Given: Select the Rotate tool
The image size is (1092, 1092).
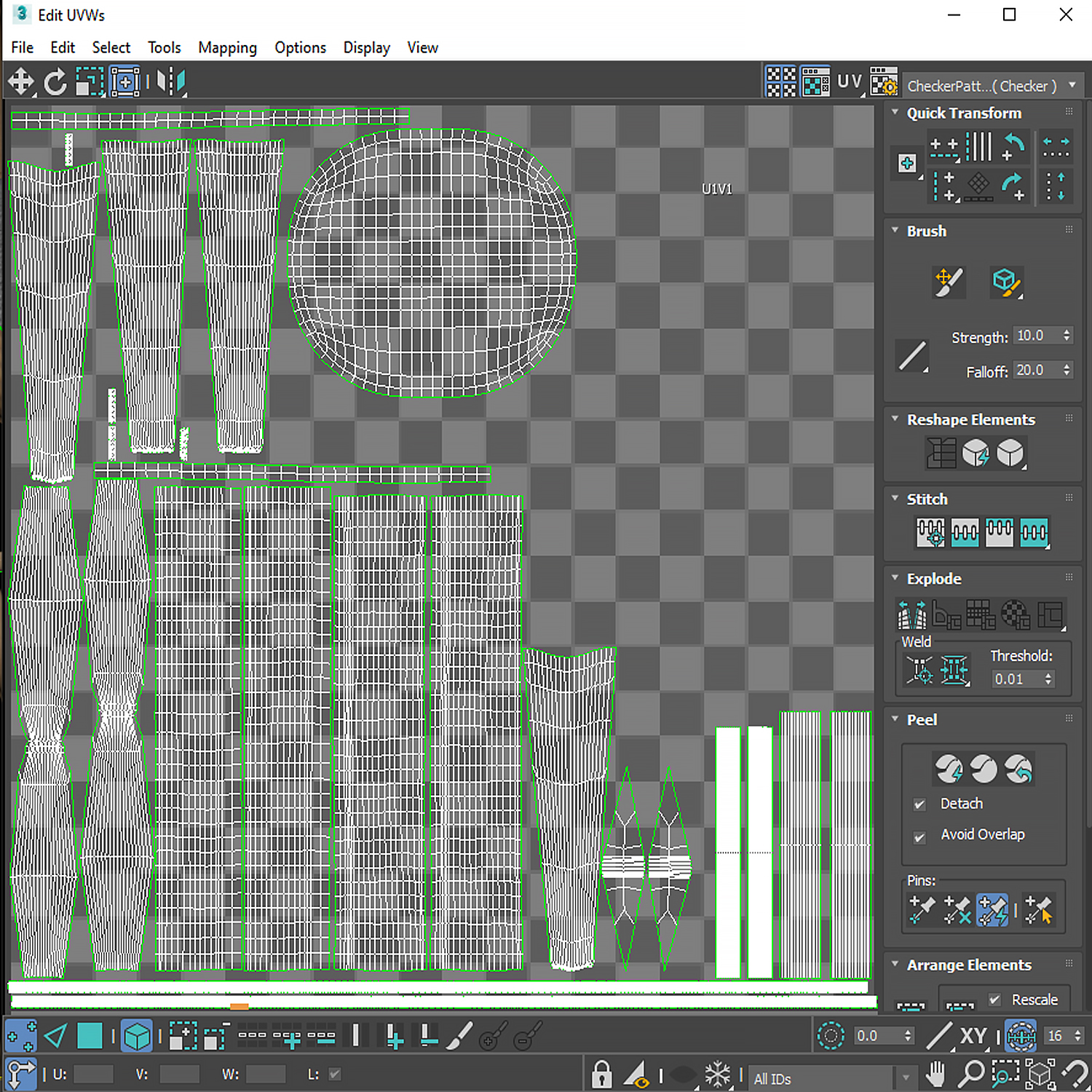Looking at the screenshot, I should tap(55, 82).
